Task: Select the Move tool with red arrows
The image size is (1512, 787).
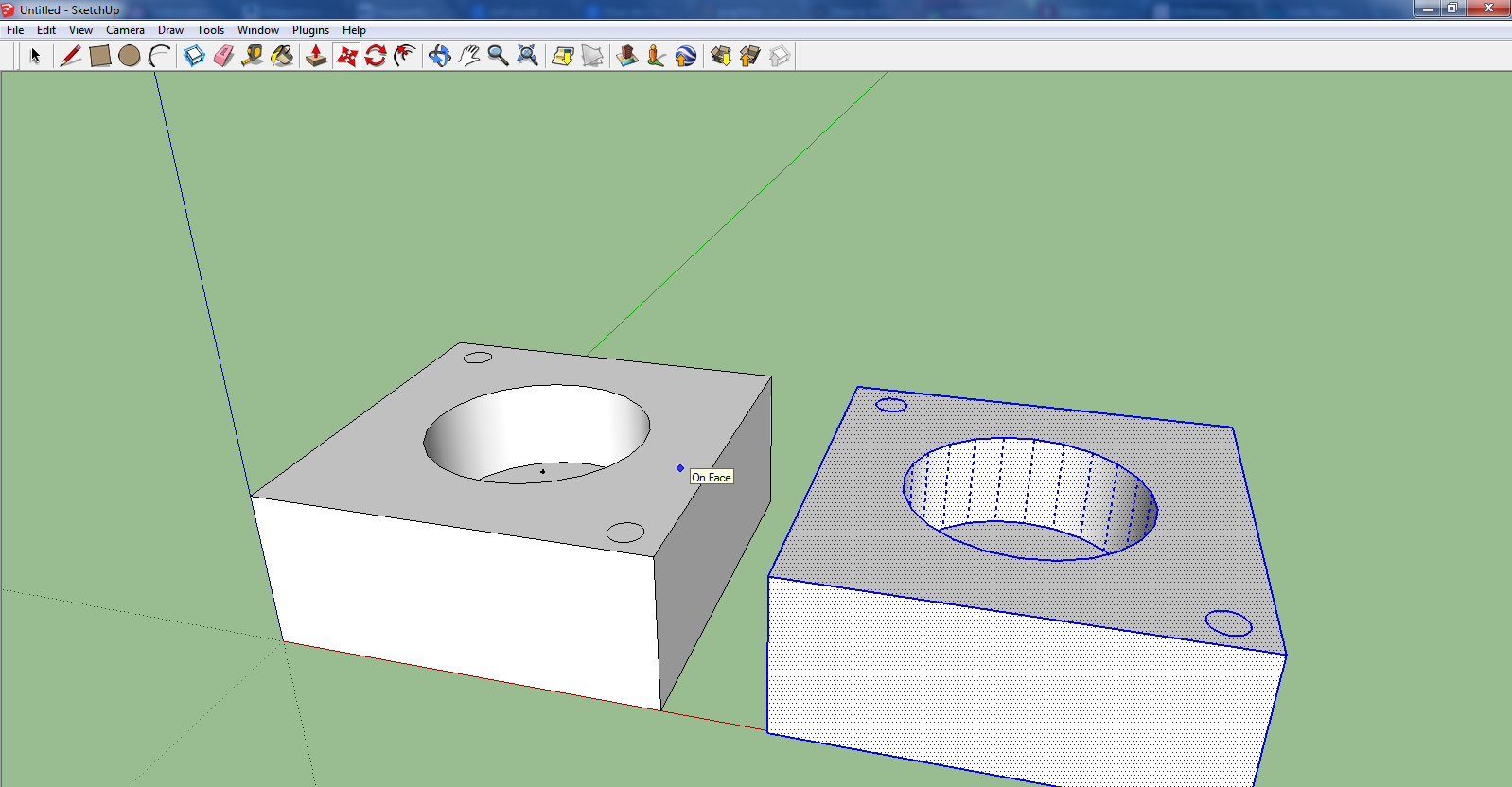Action: (x=346, y=56)
